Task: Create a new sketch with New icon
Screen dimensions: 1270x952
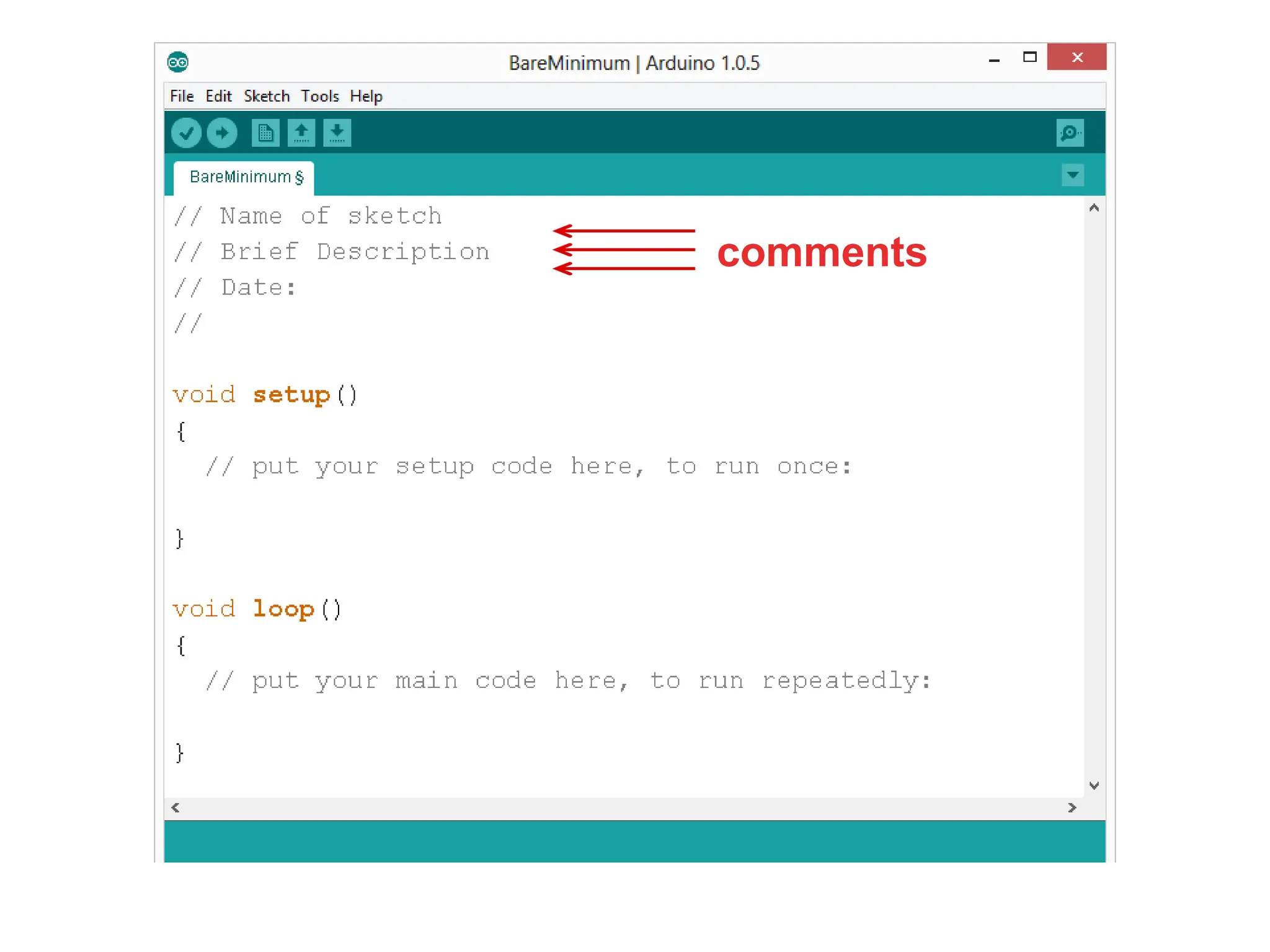Action: click(x=265, y=133)
